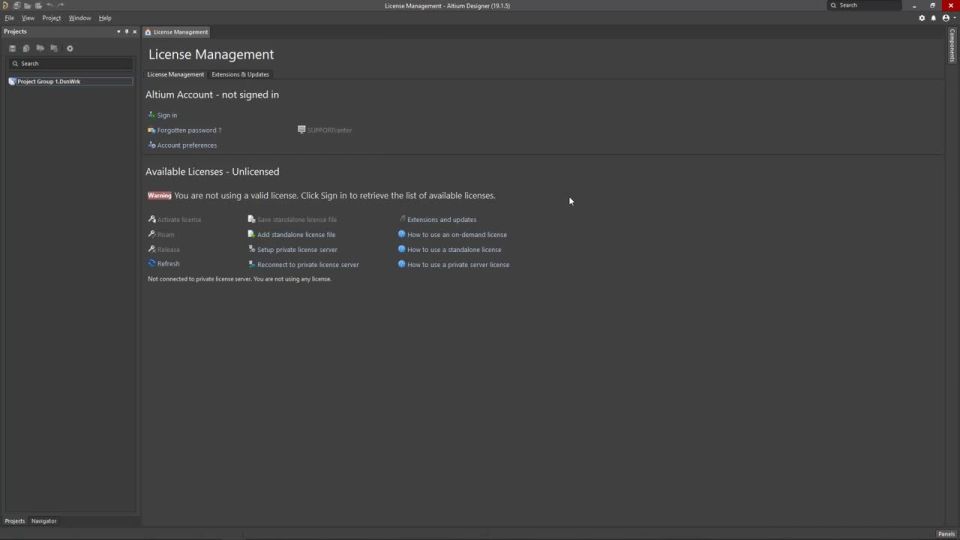Click the second icon in Projects panel toolbar
Viewport: 960px width, 540px height.
pyautogui.click(x=26, y=48)
